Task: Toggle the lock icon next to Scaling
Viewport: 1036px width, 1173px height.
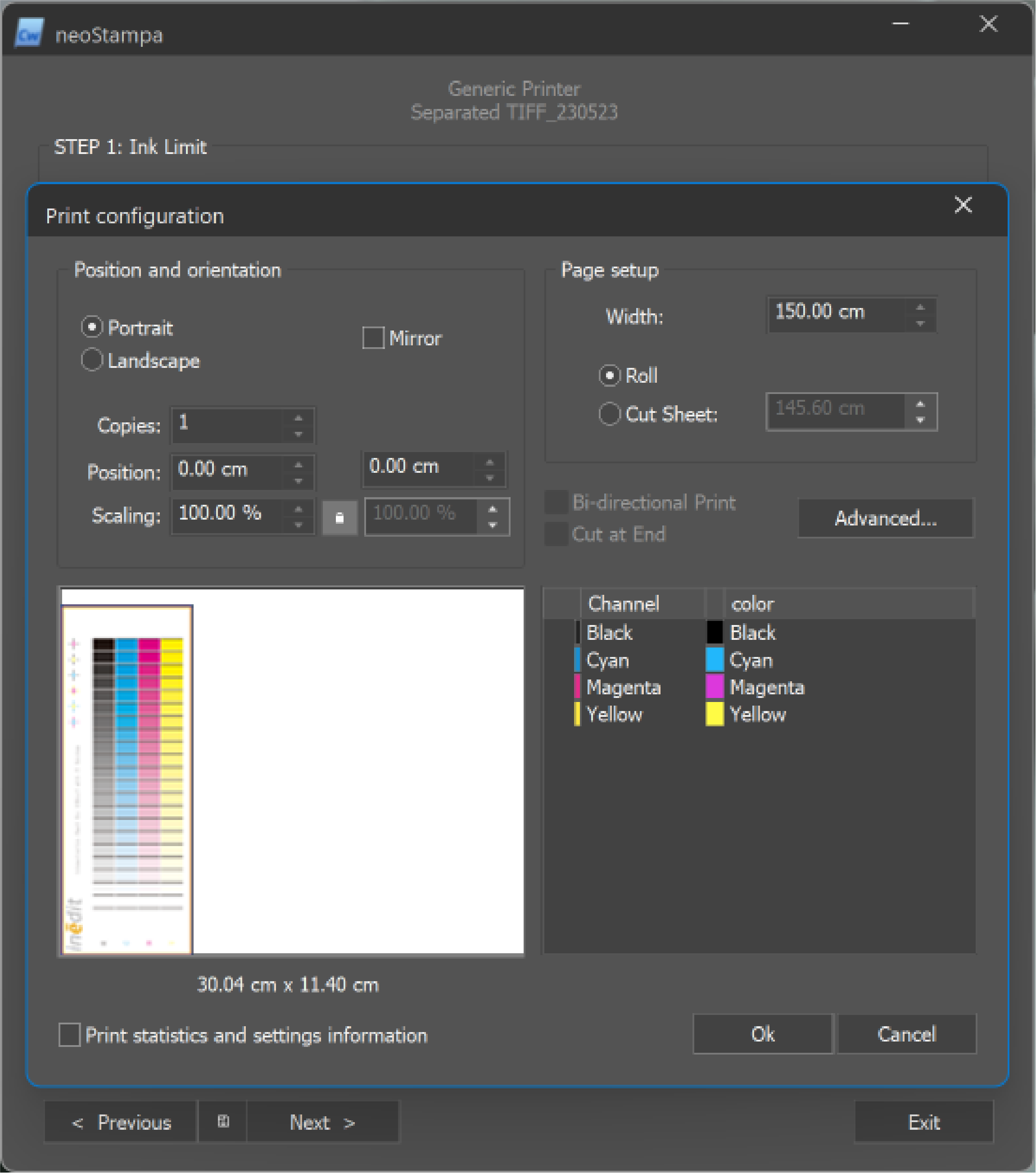Action: (x=340, y=517)
